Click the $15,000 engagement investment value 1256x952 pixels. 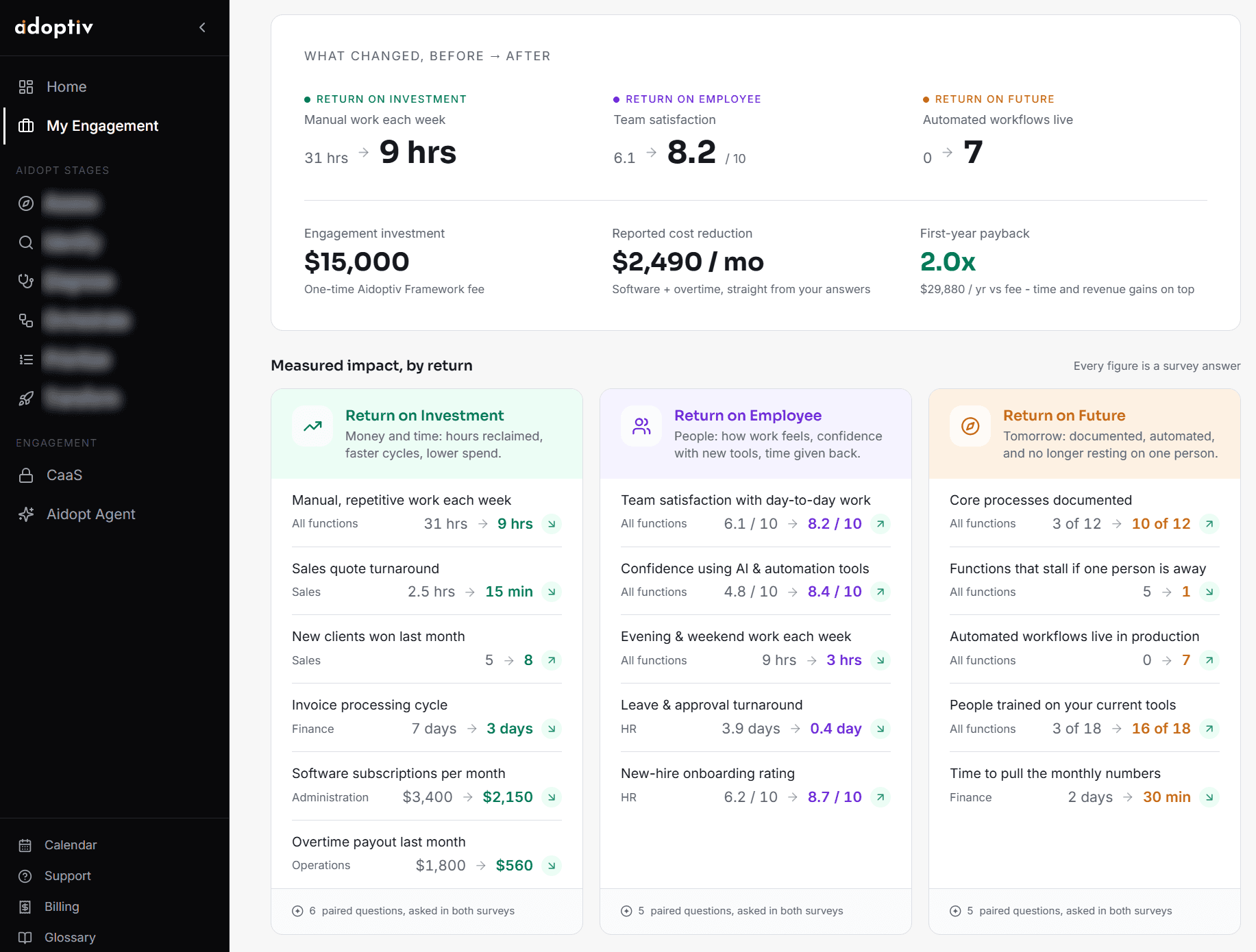click(x=356, y=262)
